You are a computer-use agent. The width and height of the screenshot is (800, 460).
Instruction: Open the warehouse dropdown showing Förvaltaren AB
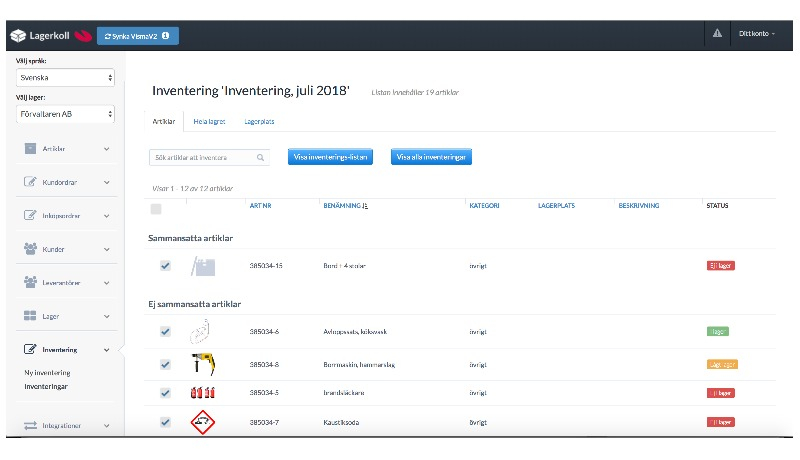(x=65, y=114)
